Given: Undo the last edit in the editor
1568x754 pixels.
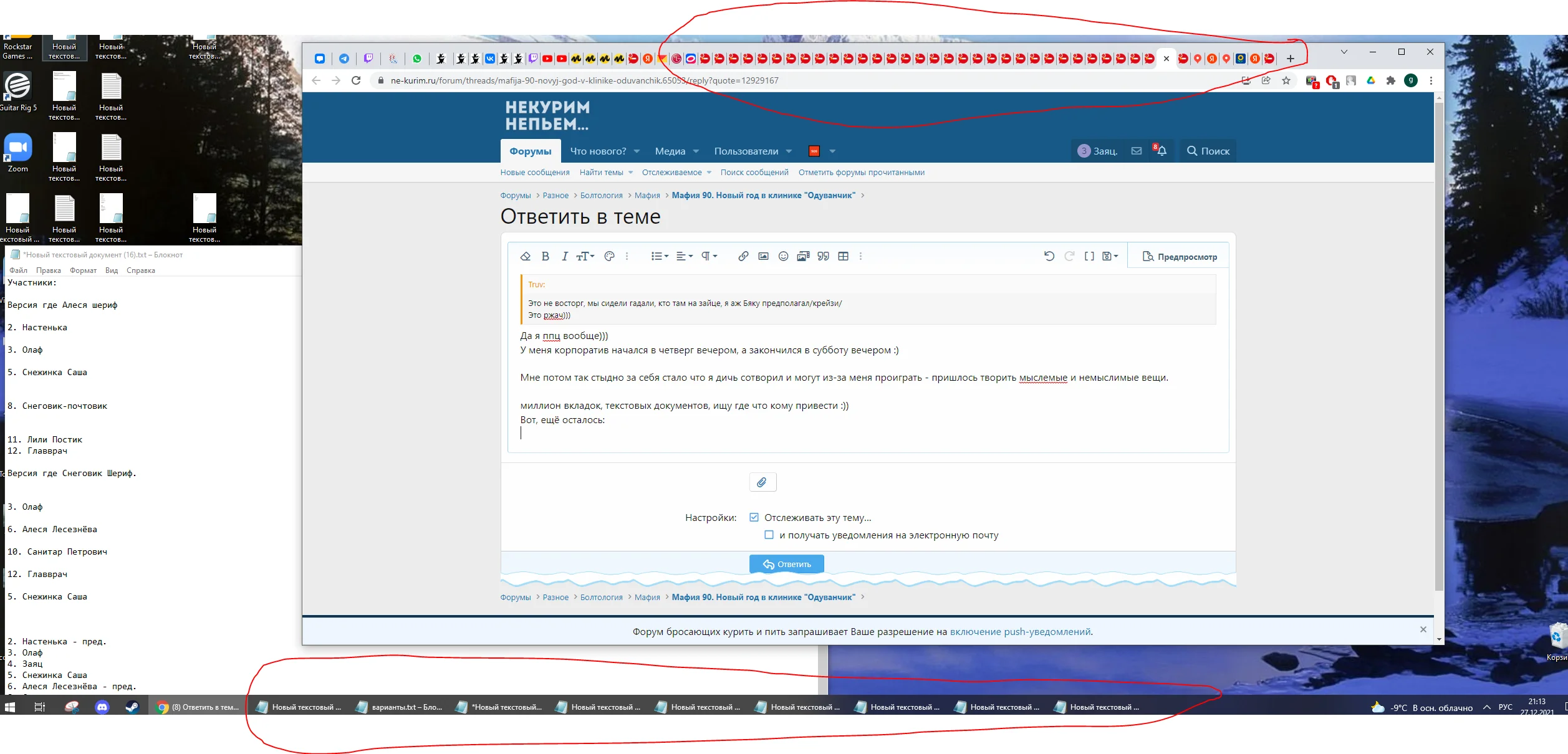Looking at the screenshot, I should pos(1049,256).
